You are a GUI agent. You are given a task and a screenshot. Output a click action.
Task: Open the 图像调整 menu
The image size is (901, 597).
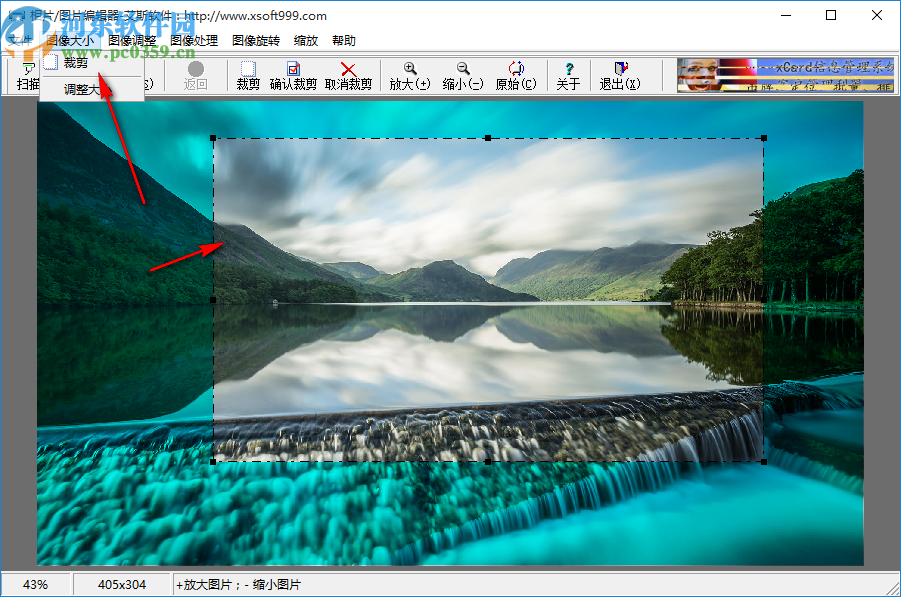(x=132, y=41)
